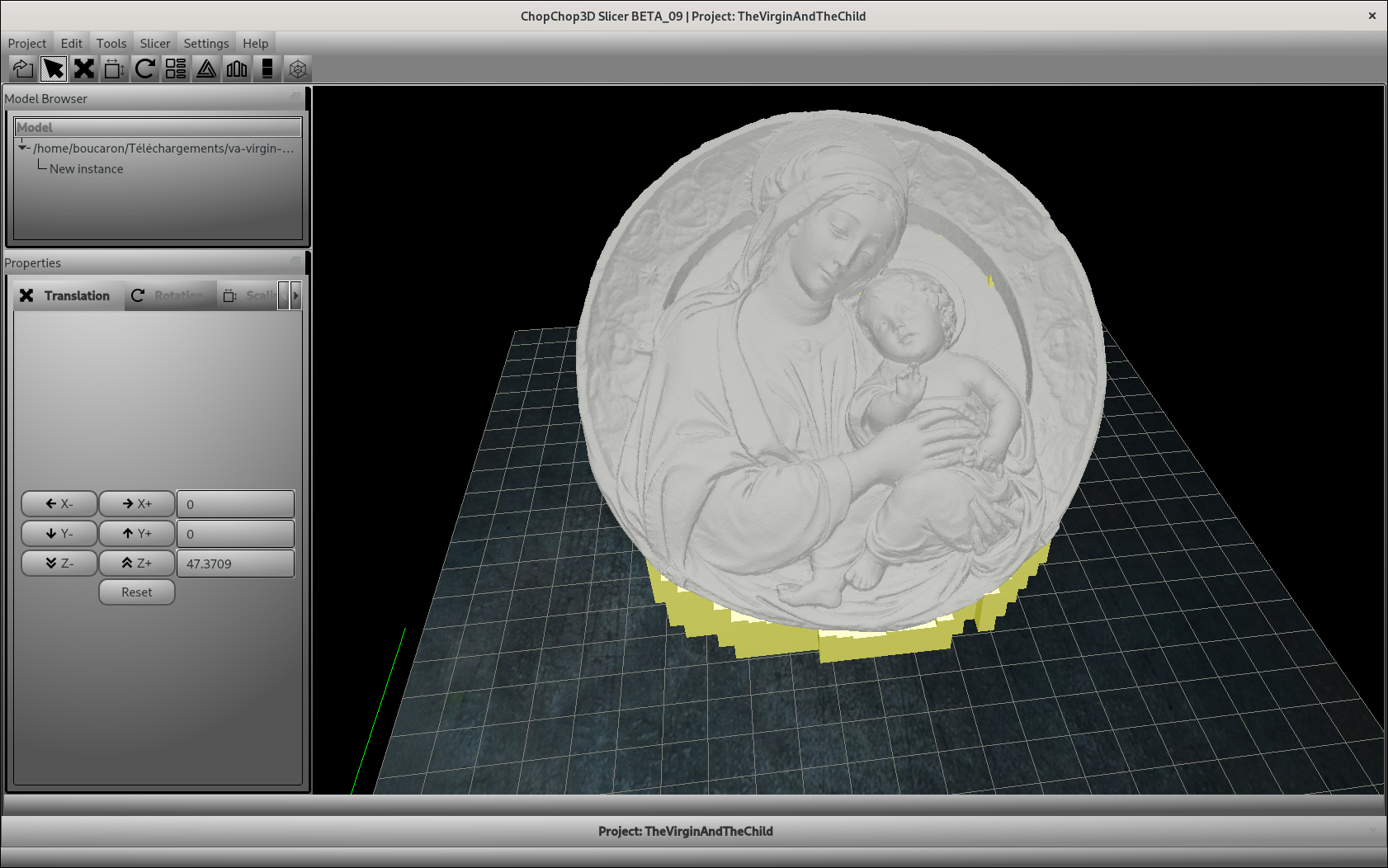1388x868 pixels.
Task: Float the Model Browser panel
Action: click(295, 97)
